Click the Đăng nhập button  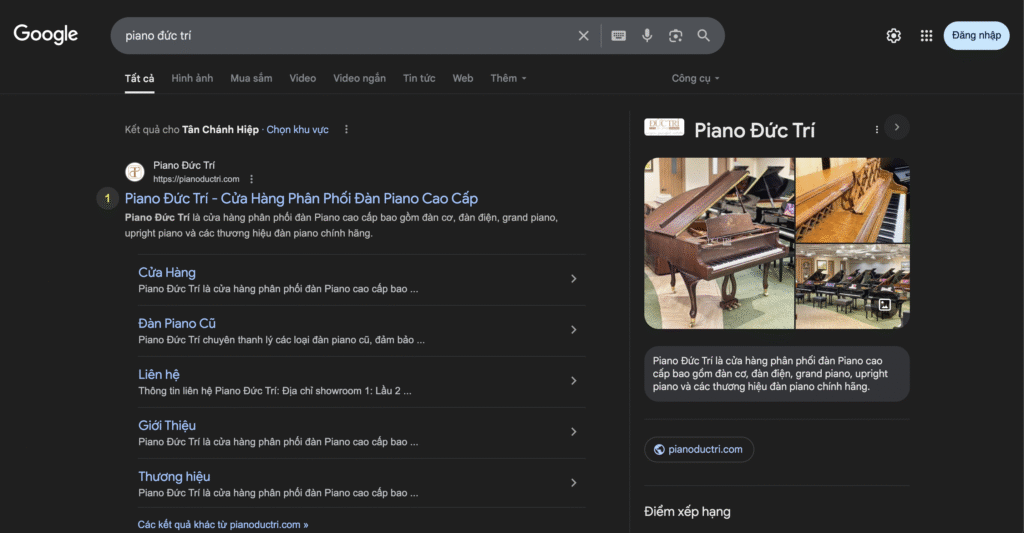point(976,35)
